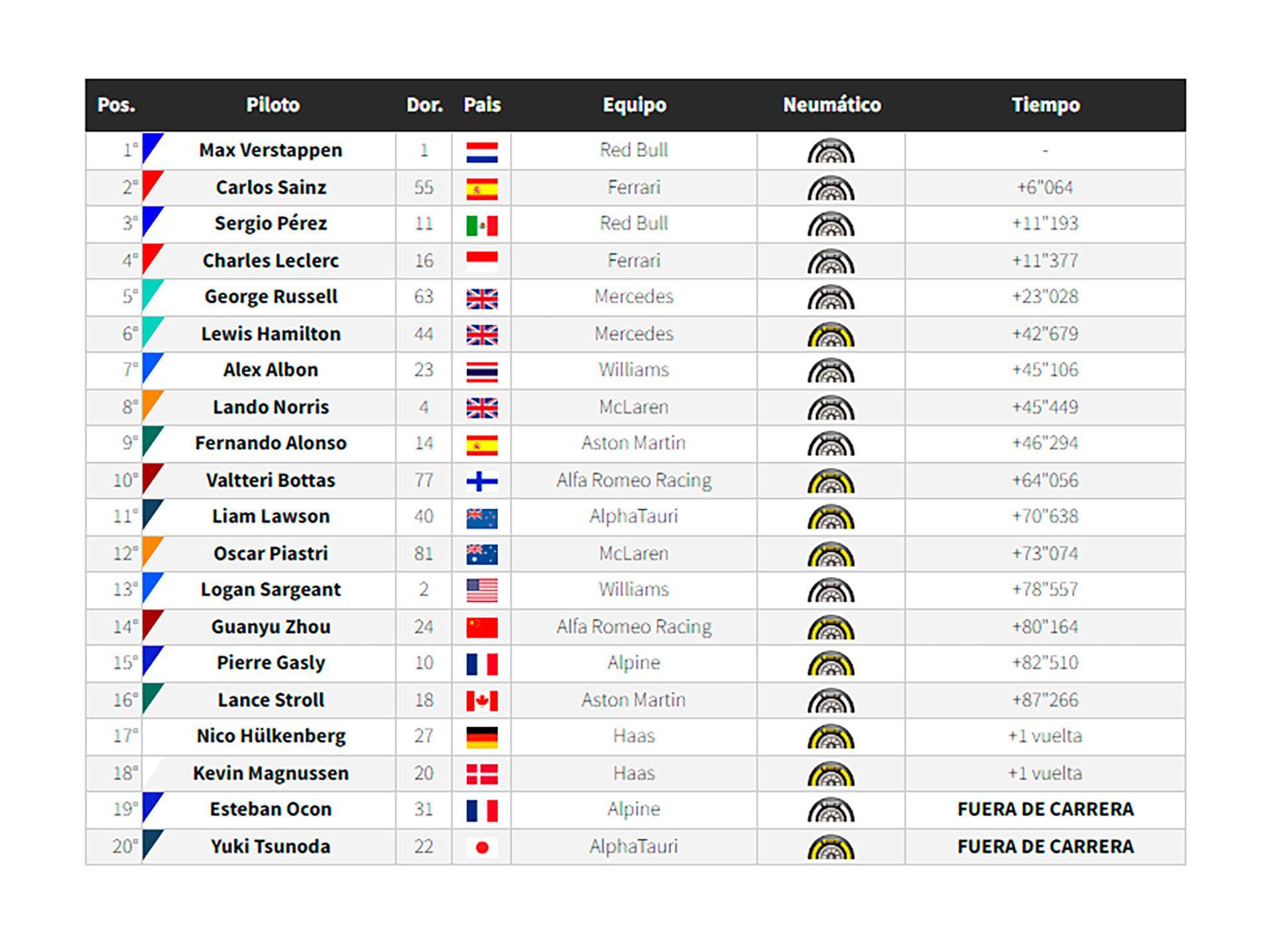This screenshot has height=952, width=1273.
Task: Click the Neumático column header
Action: coord(831,105)
